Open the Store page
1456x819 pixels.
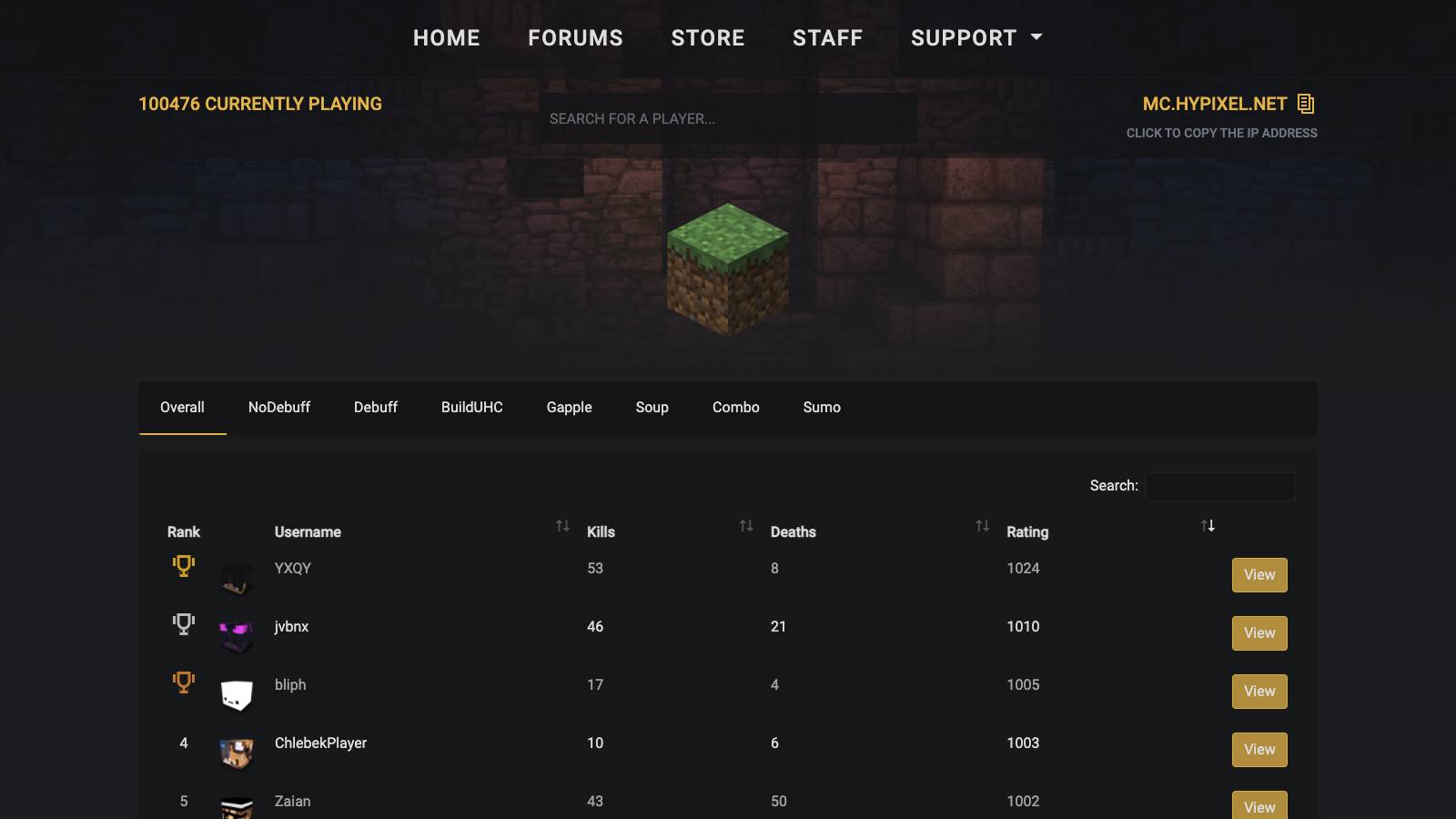pos(708,38)
